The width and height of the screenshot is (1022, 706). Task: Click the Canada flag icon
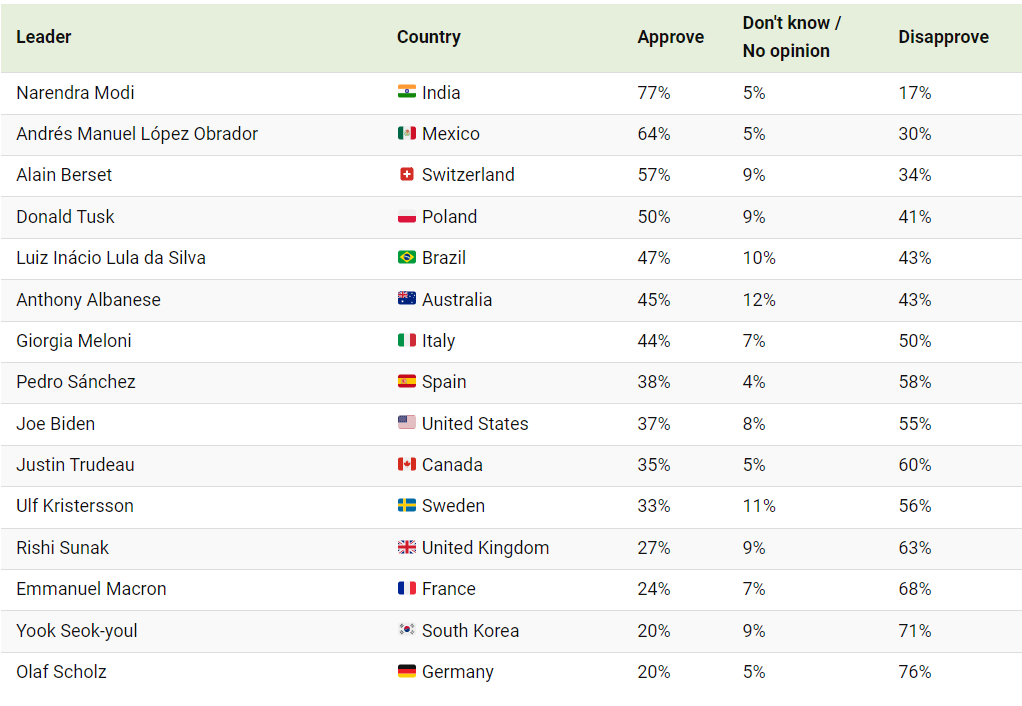coord(407,464)
